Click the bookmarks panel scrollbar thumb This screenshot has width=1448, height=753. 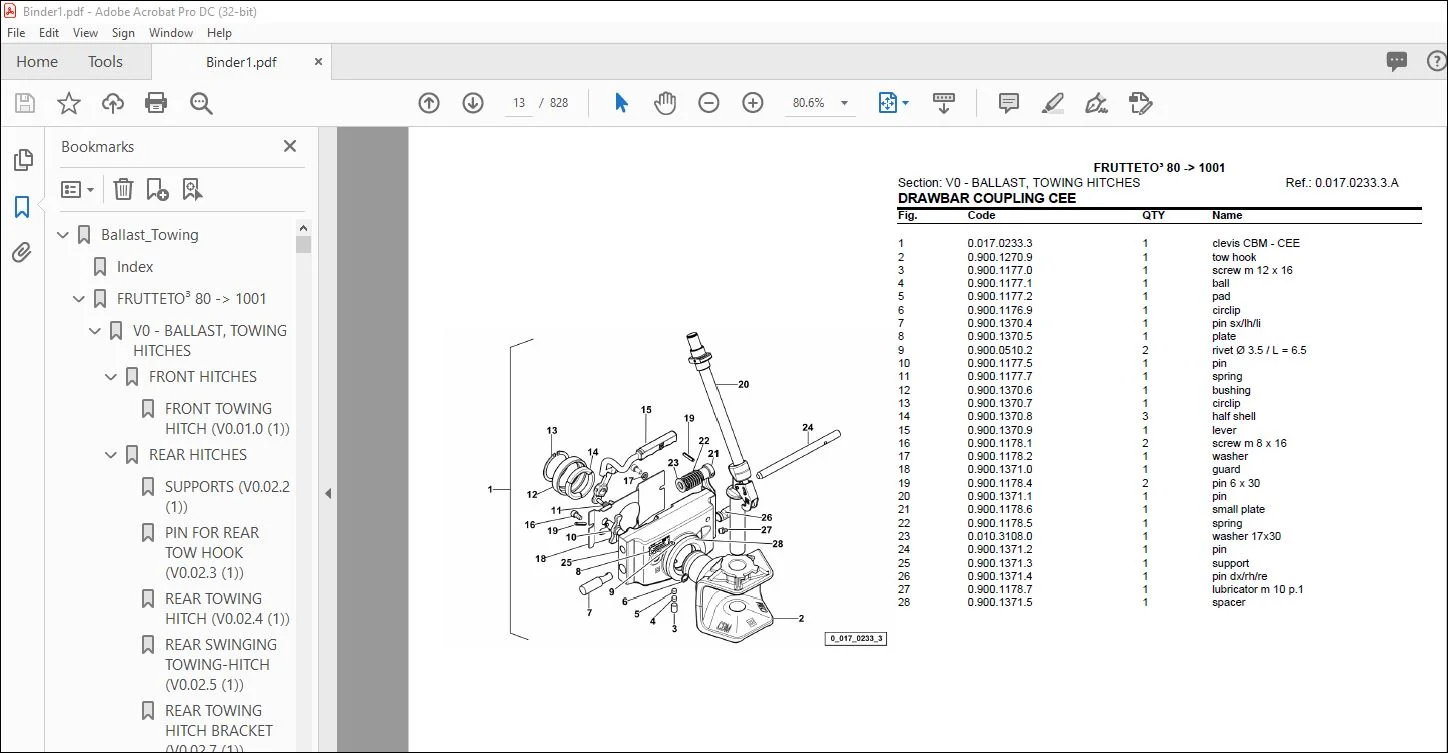click(x=303, y=244)
